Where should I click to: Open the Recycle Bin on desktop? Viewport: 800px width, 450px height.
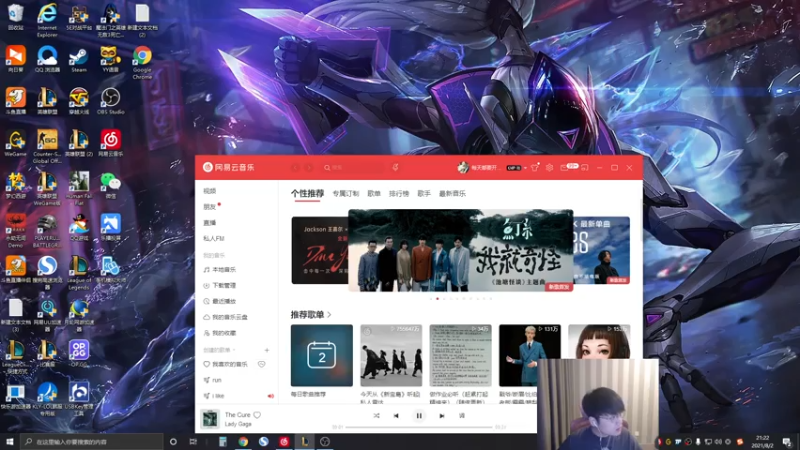15,17
